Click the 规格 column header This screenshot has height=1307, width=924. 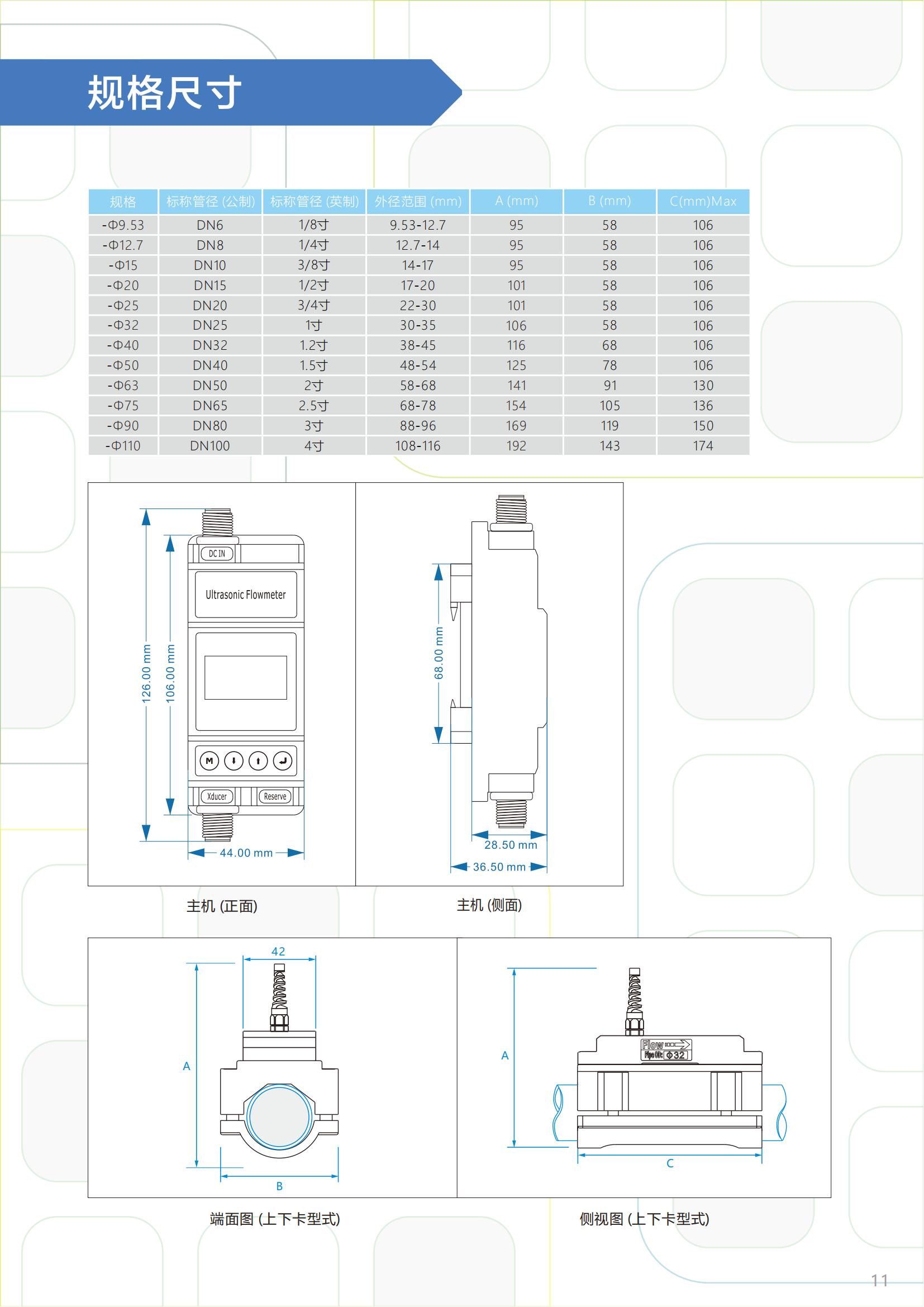click(123, 202)
